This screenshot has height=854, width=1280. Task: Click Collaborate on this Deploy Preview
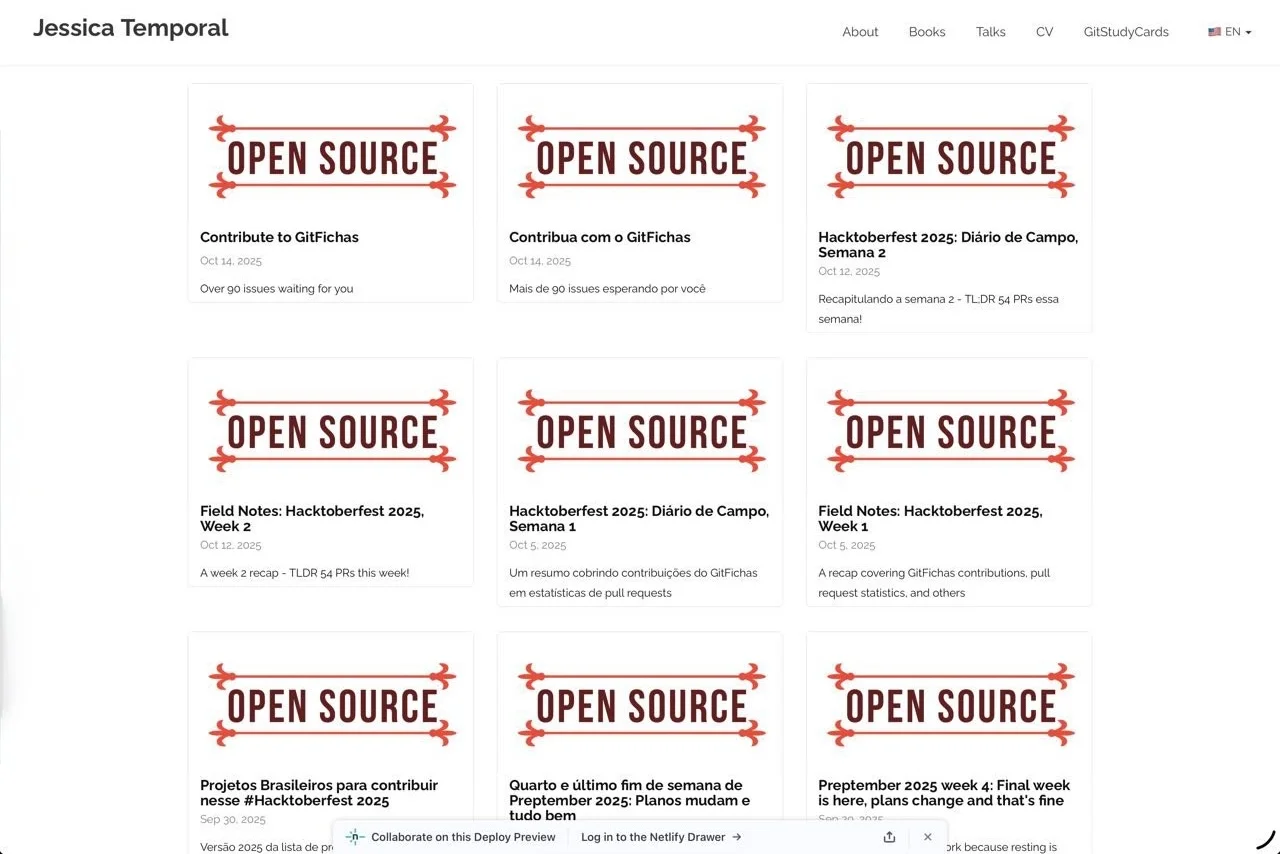tap(462, 837)
